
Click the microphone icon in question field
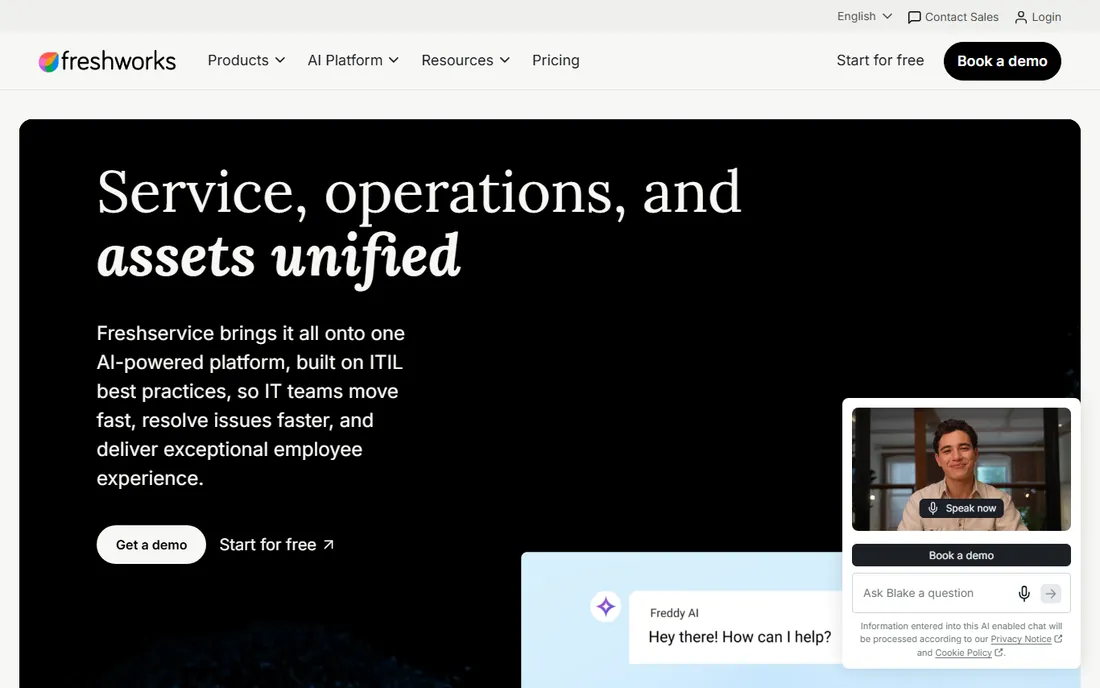[x=1024, y=593]
